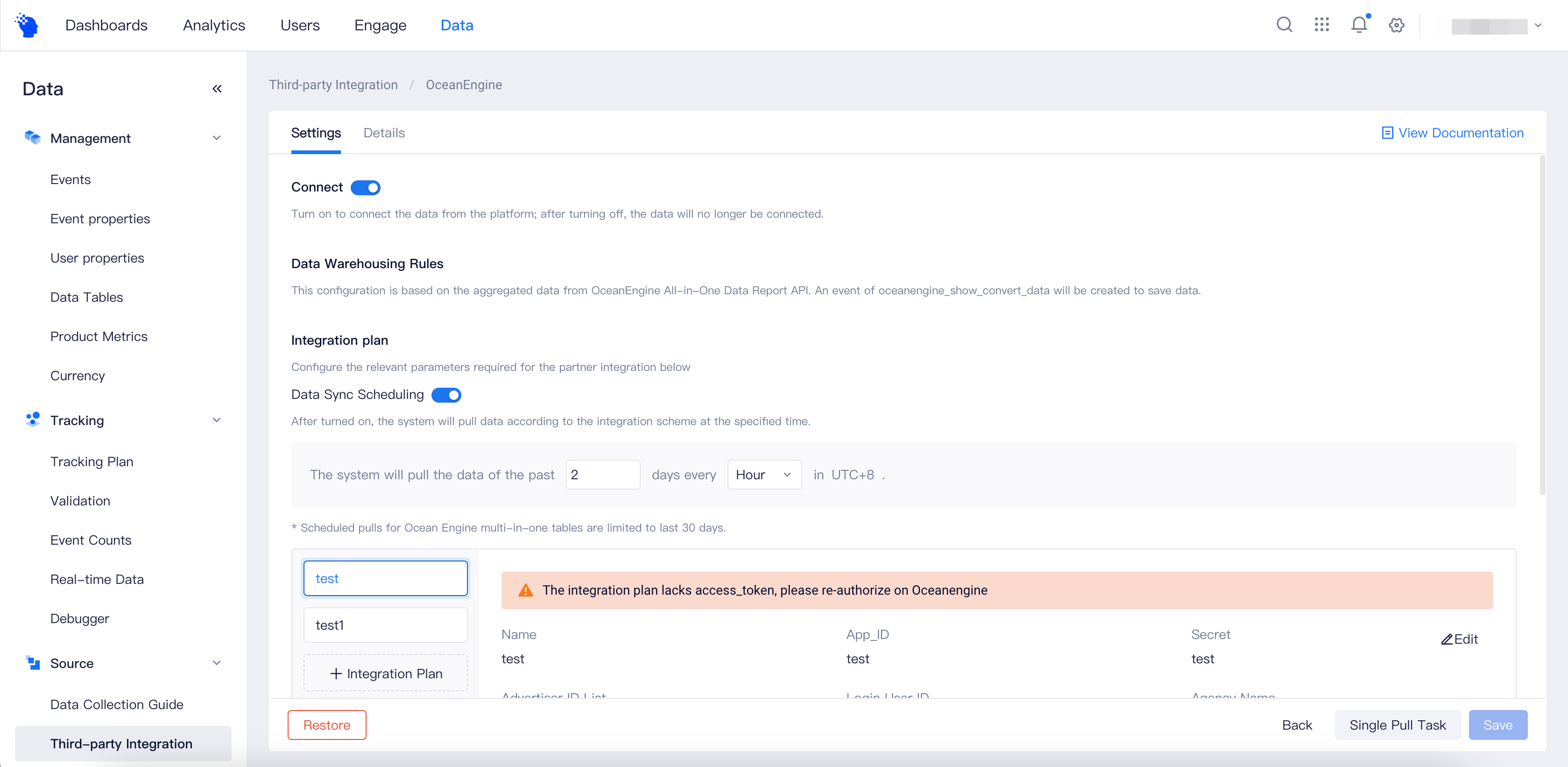Toggle the Connect switch off

click(x=366, y=187)
